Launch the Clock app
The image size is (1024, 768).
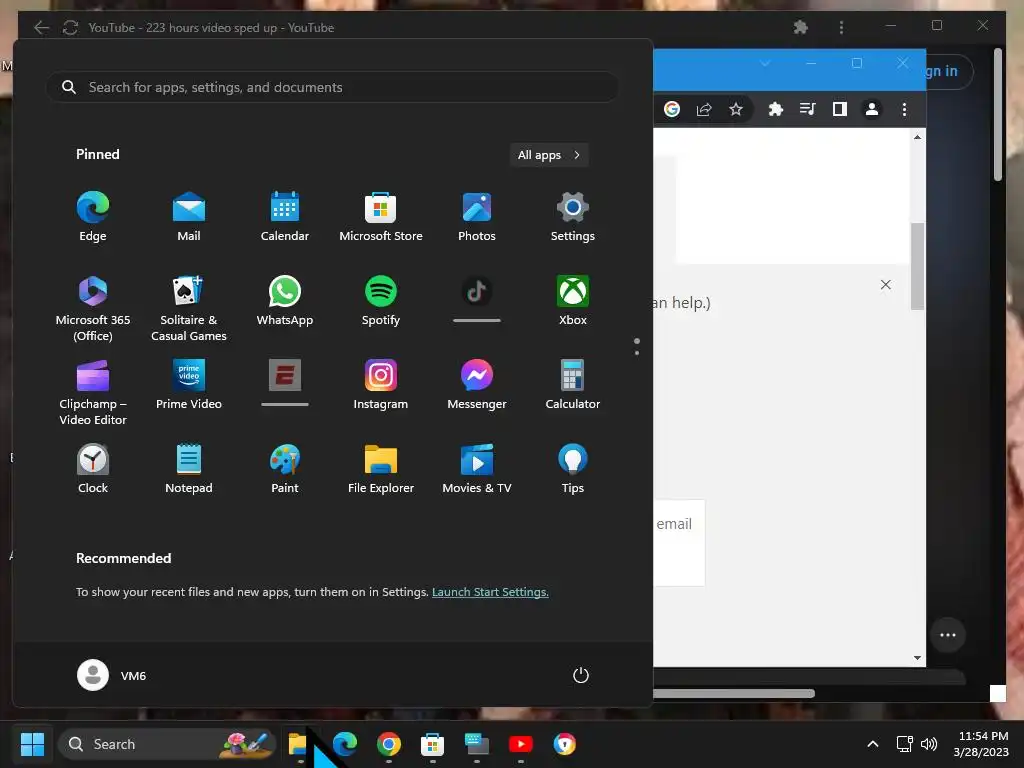click(x=93, y=468)
